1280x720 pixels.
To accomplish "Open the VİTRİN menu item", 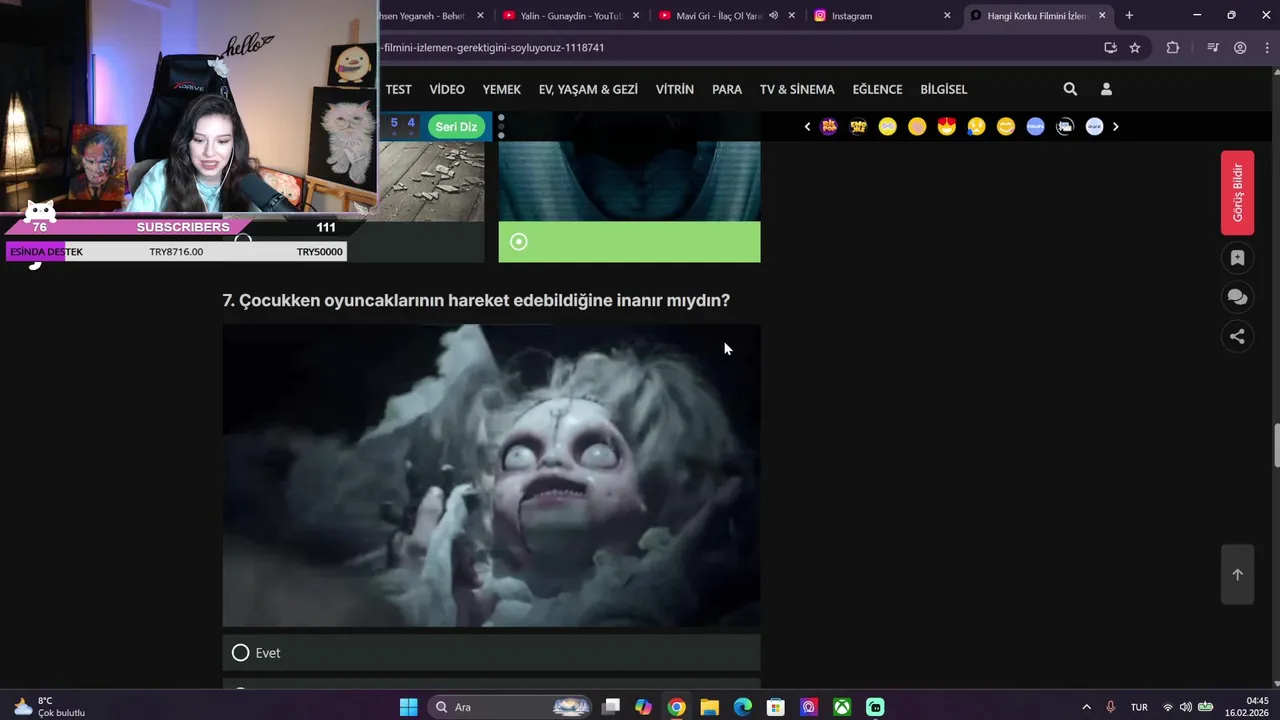I will pos(675,89).
